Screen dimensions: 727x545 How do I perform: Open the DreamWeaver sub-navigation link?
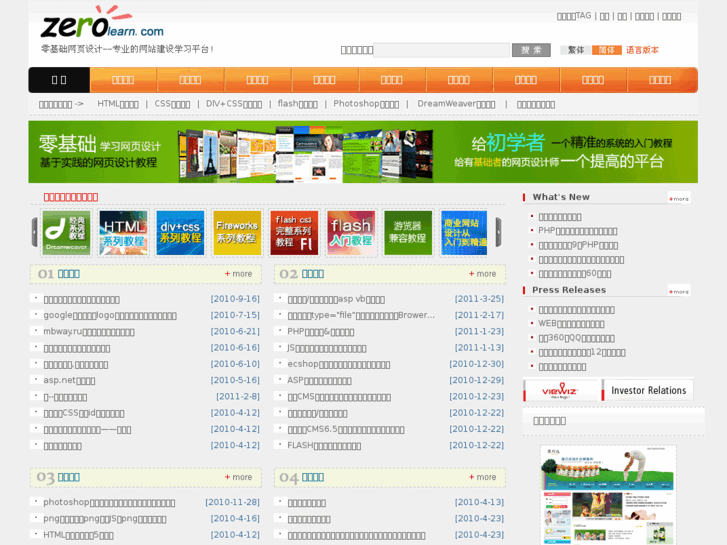click(456, 104)
